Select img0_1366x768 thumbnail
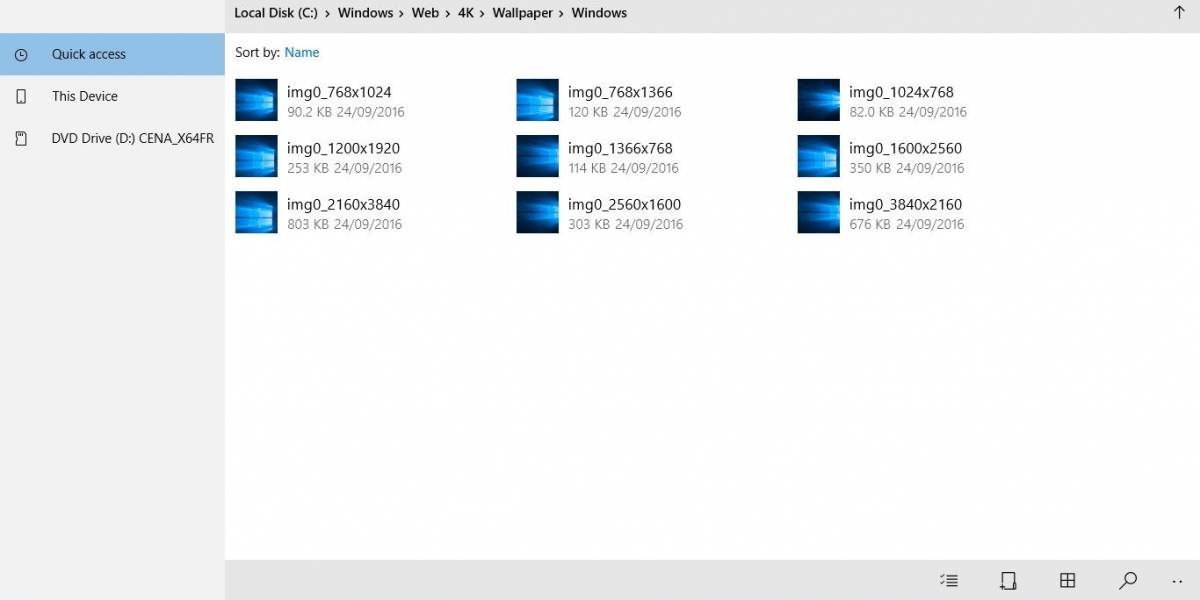This screenshot has width=1200, height=600. pos(537,156)
